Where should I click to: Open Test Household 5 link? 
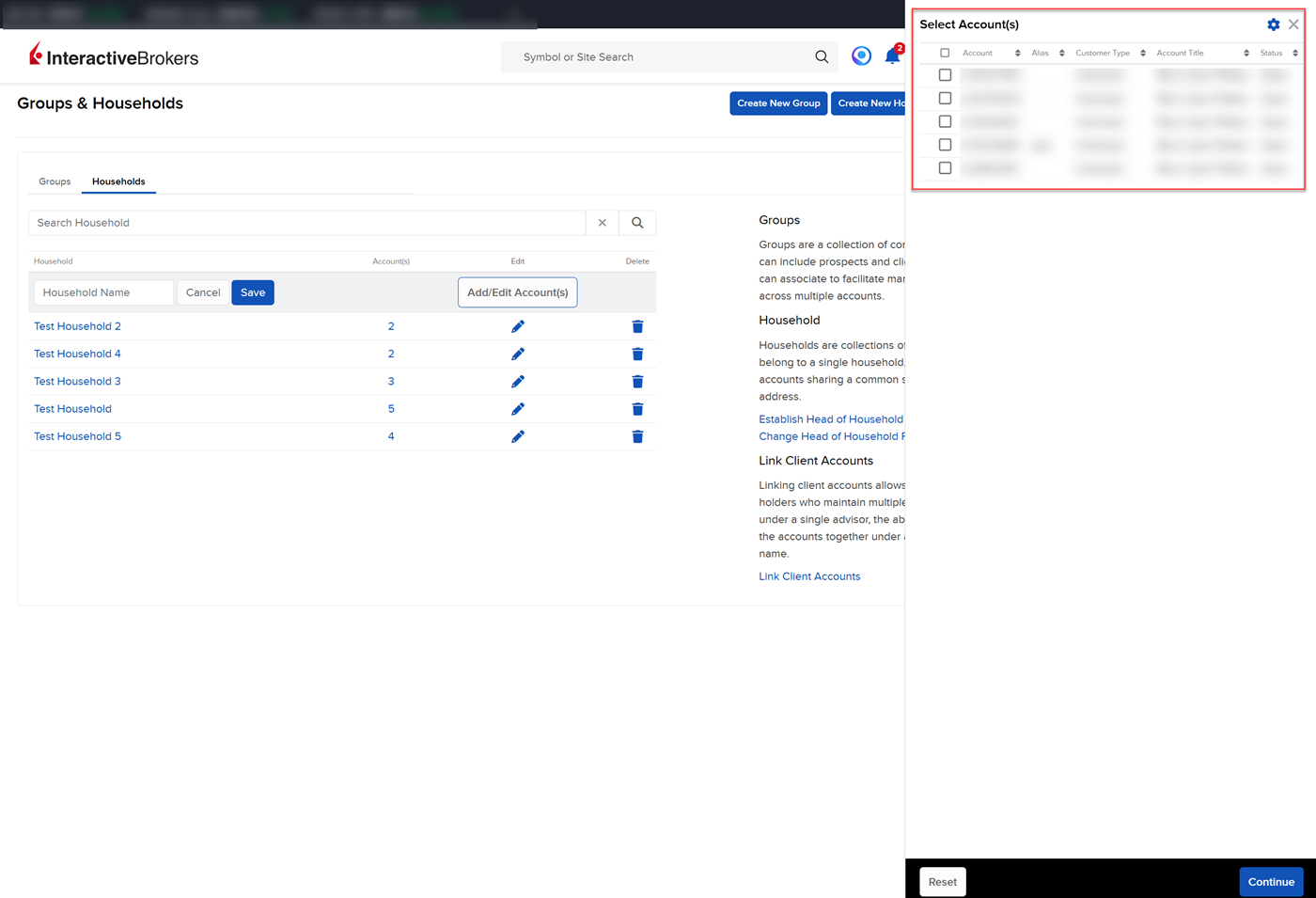click(x=77, y=436)
